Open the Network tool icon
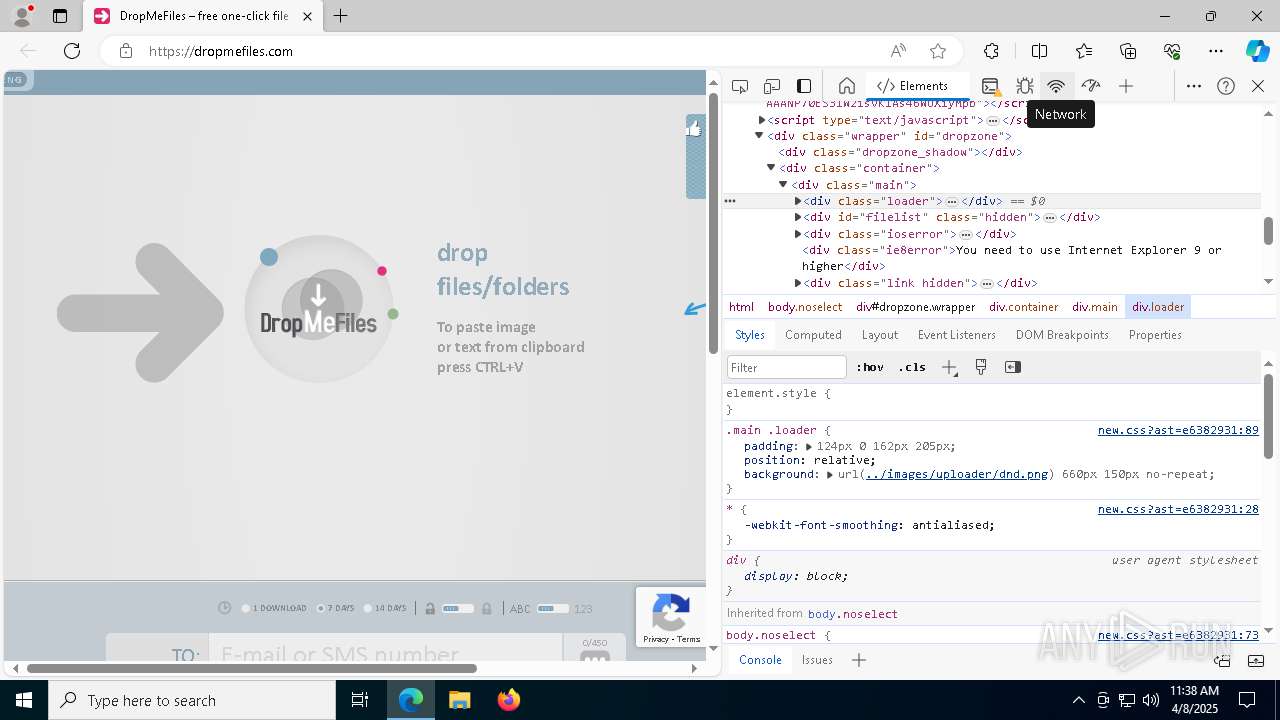This screenshot has width=1280, height=720. [1055, 86]
